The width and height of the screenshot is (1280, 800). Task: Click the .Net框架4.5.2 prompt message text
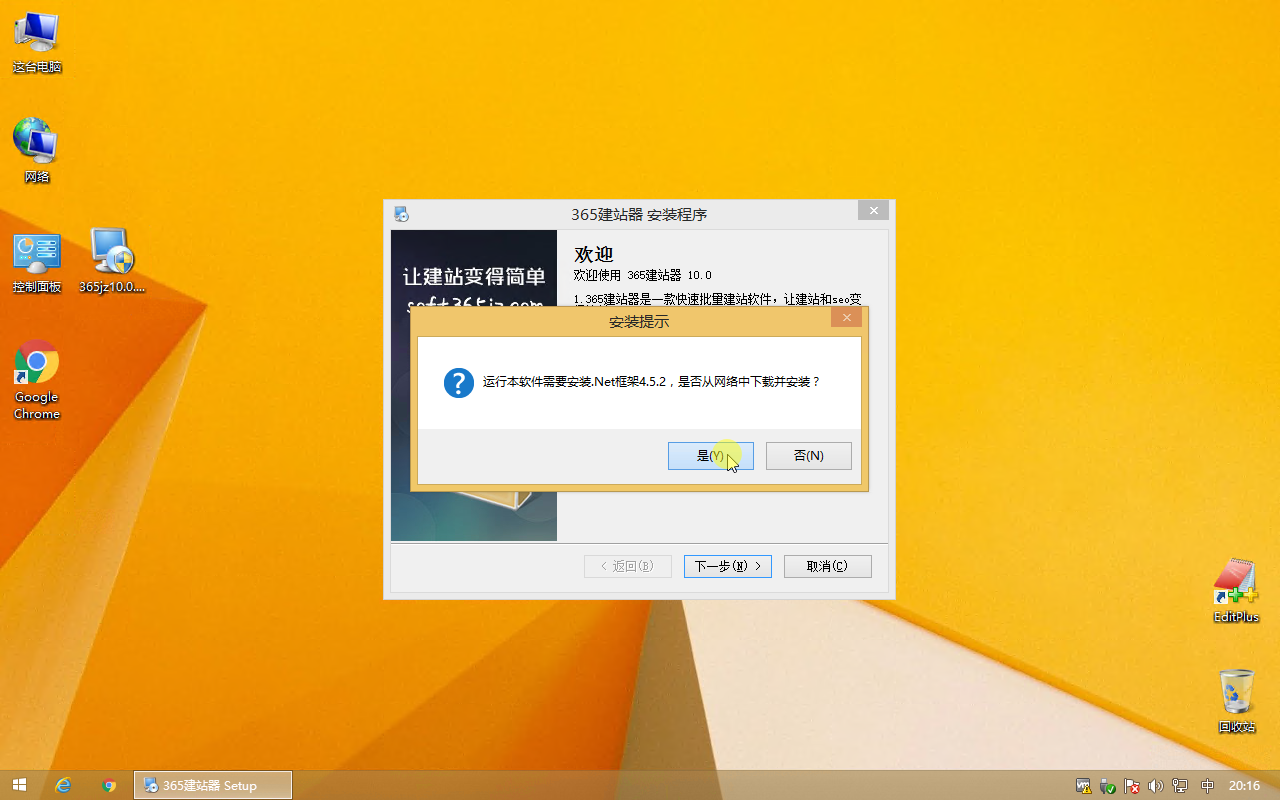pos(651,382)
